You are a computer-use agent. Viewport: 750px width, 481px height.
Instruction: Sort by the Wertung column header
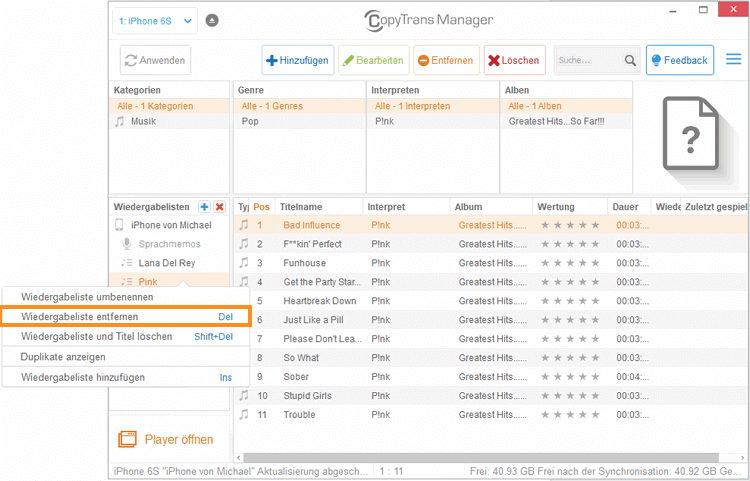(x=570, y=207)
